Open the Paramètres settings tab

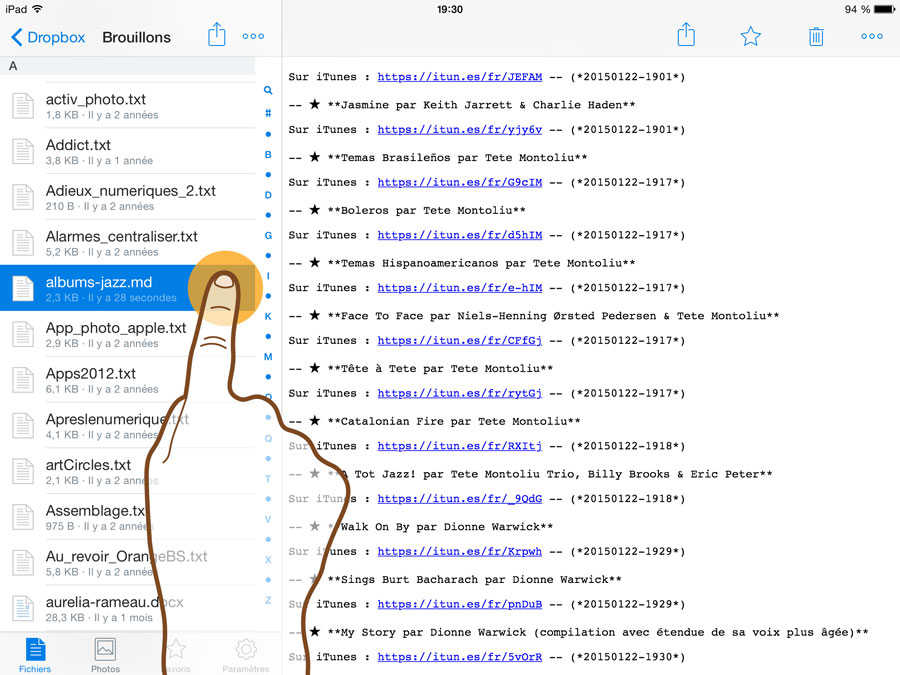pyautogui.click(x=246, y=655)
